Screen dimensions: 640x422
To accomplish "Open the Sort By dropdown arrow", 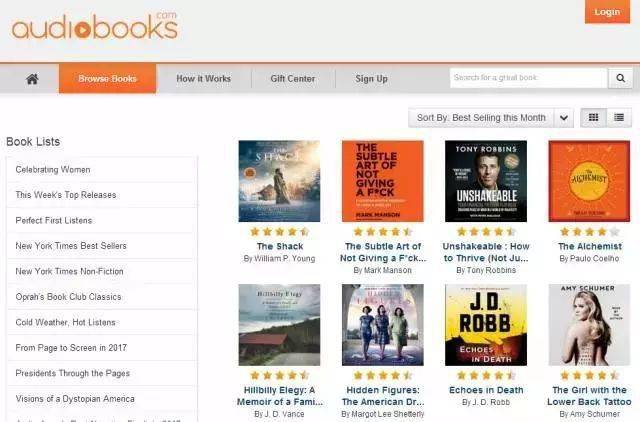I will (564, 118).
